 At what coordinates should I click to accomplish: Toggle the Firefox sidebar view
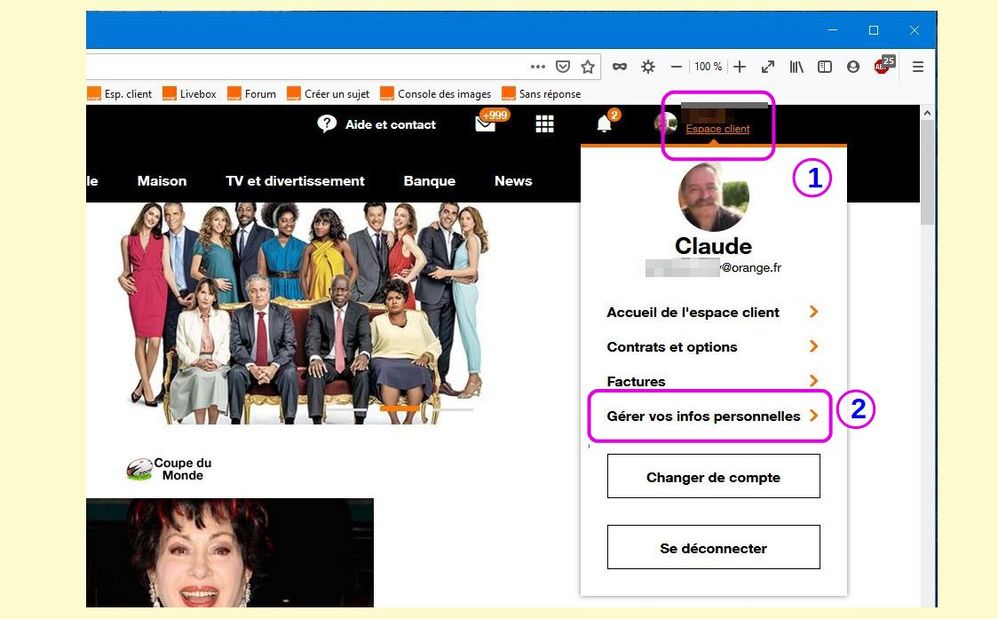click(825, 67)
